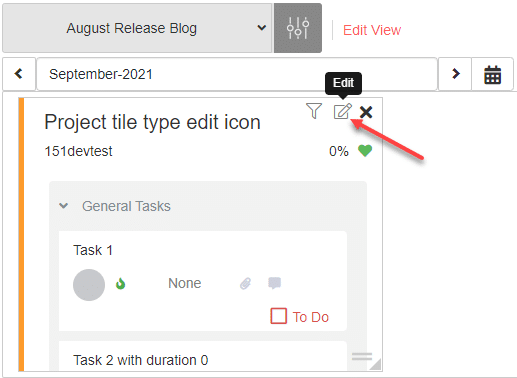Click the Project tile type edit icon title

152,122
